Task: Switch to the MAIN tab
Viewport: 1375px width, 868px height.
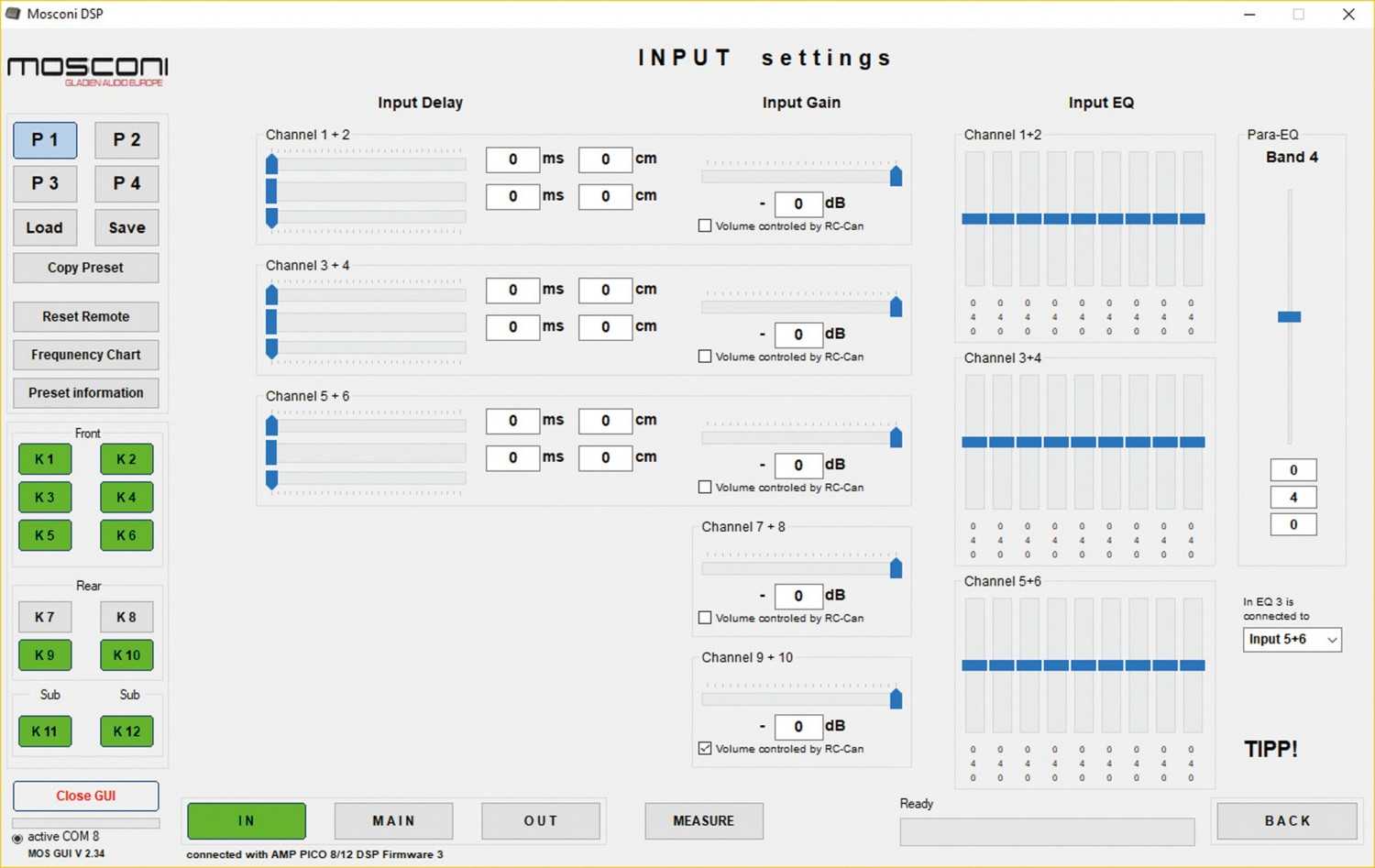Action: tap(393, 821)
